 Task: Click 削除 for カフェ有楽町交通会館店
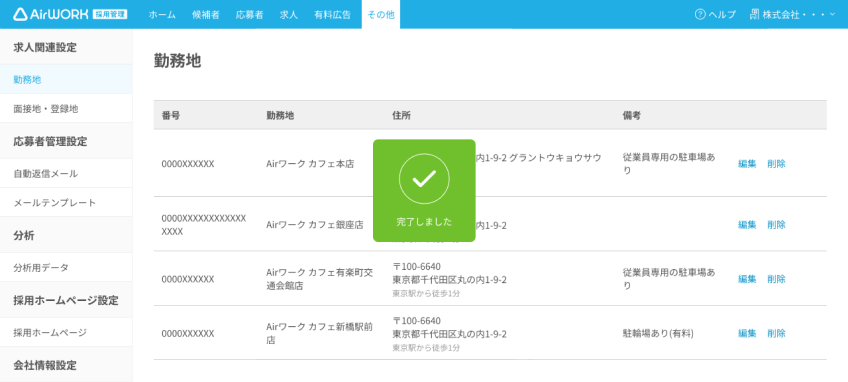click(x=776, y=279)
